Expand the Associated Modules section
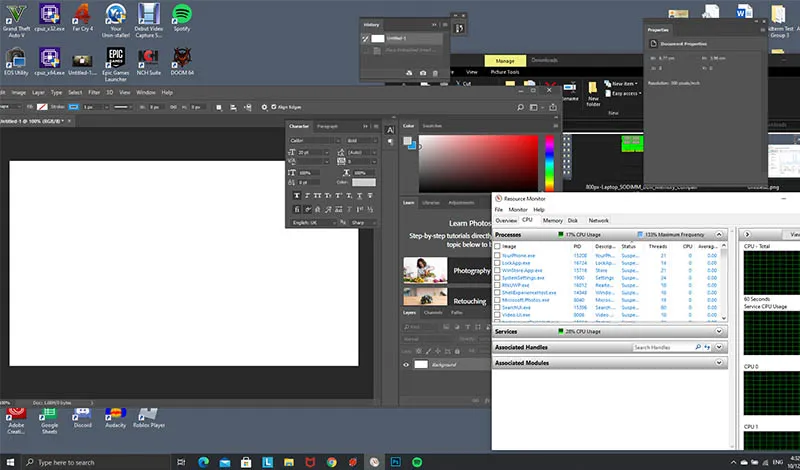Image resolution: width=800 pixels, height=470 pixels. coord(721,363)
